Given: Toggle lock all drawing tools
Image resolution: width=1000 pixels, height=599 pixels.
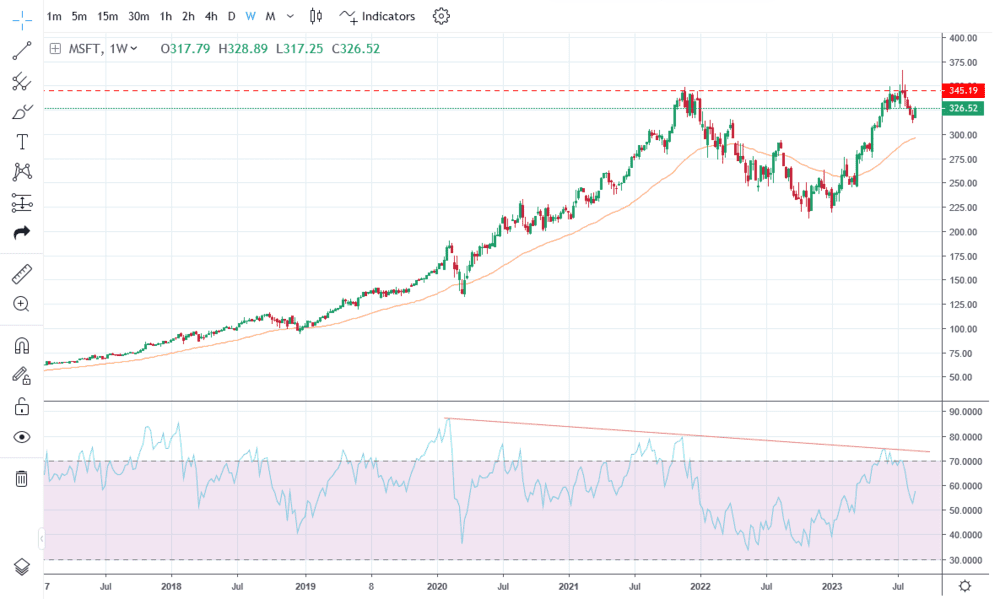Looking at the screenshot, I should [x=21, y=406].
